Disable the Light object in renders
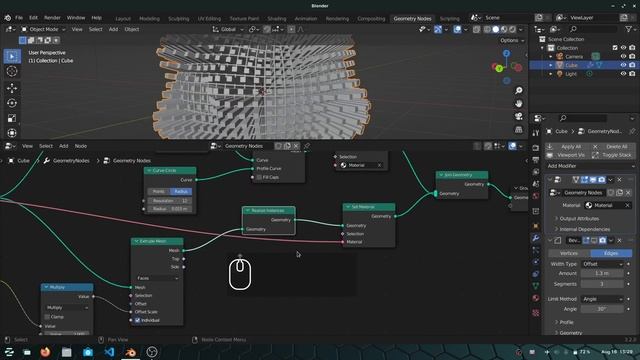This screenshot has height=360, width=640. pyautogui.click(x=632, y=74)
